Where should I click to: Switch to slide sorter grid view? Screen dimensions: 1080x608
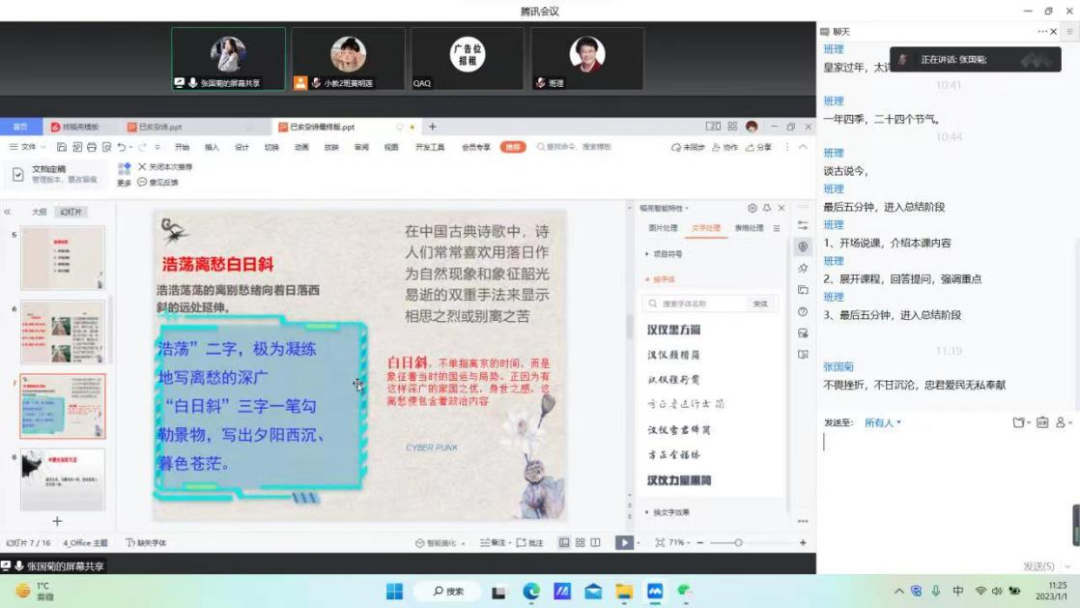tap(579, 542)
